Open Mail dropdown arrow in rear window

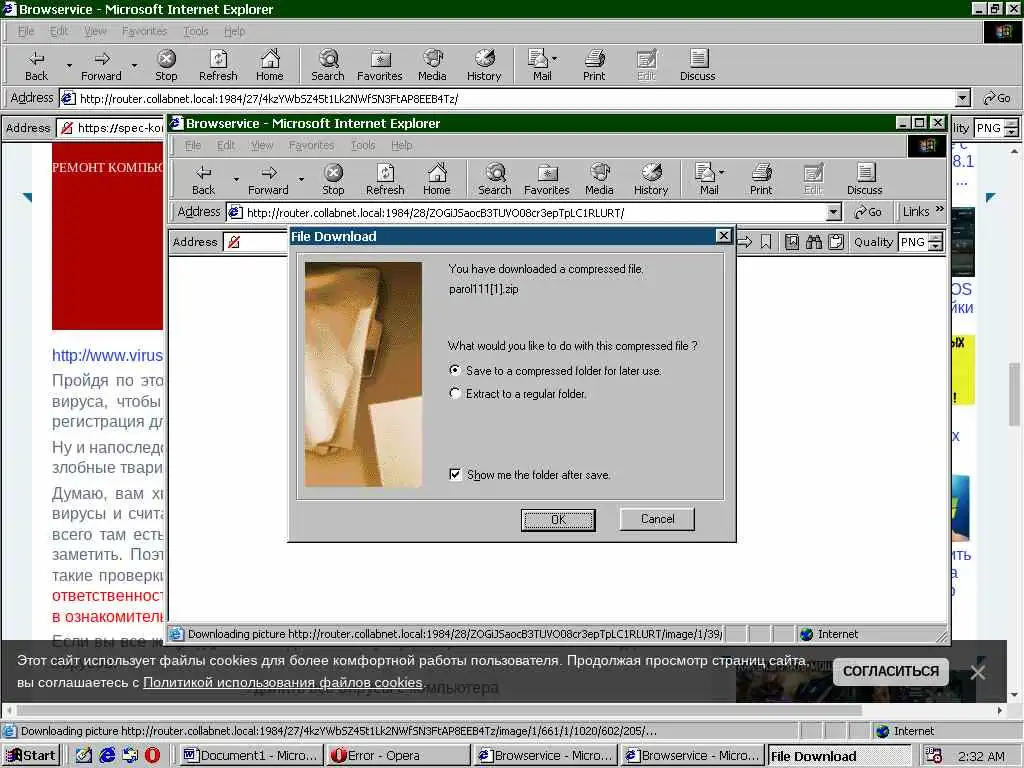[554, 58]
